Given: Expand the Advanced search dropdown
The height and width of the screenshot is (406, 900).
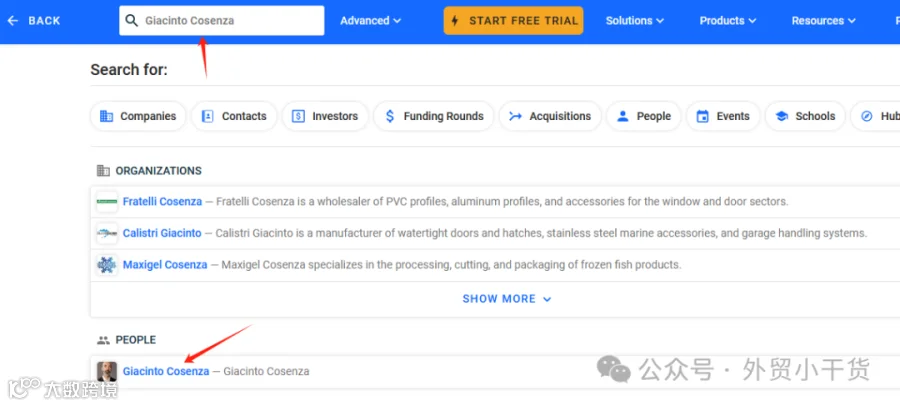Looking at the screenshot, I should coord(370,21).
